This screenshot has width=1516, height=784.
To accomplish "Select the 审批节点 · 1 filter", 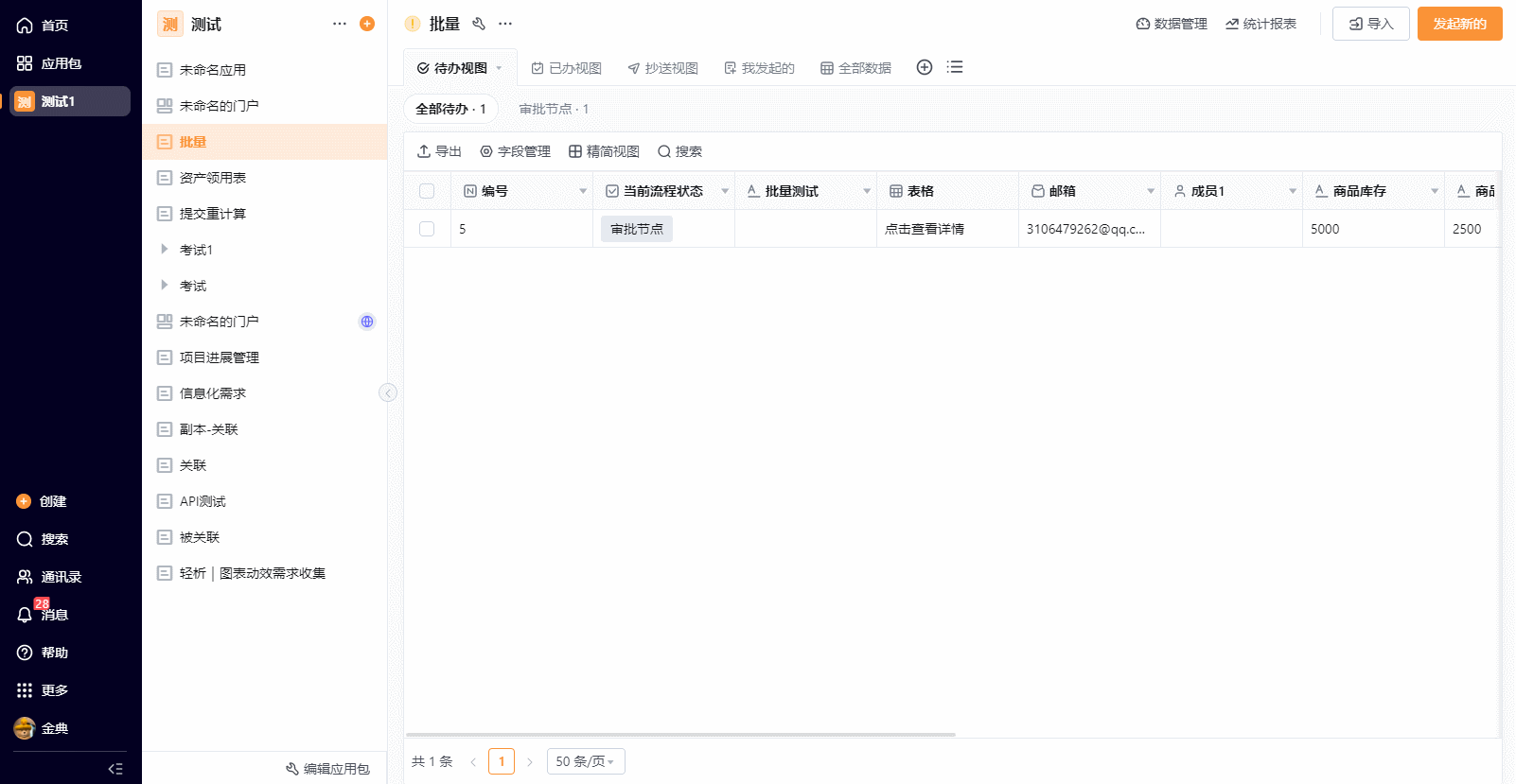I will 554,109.
